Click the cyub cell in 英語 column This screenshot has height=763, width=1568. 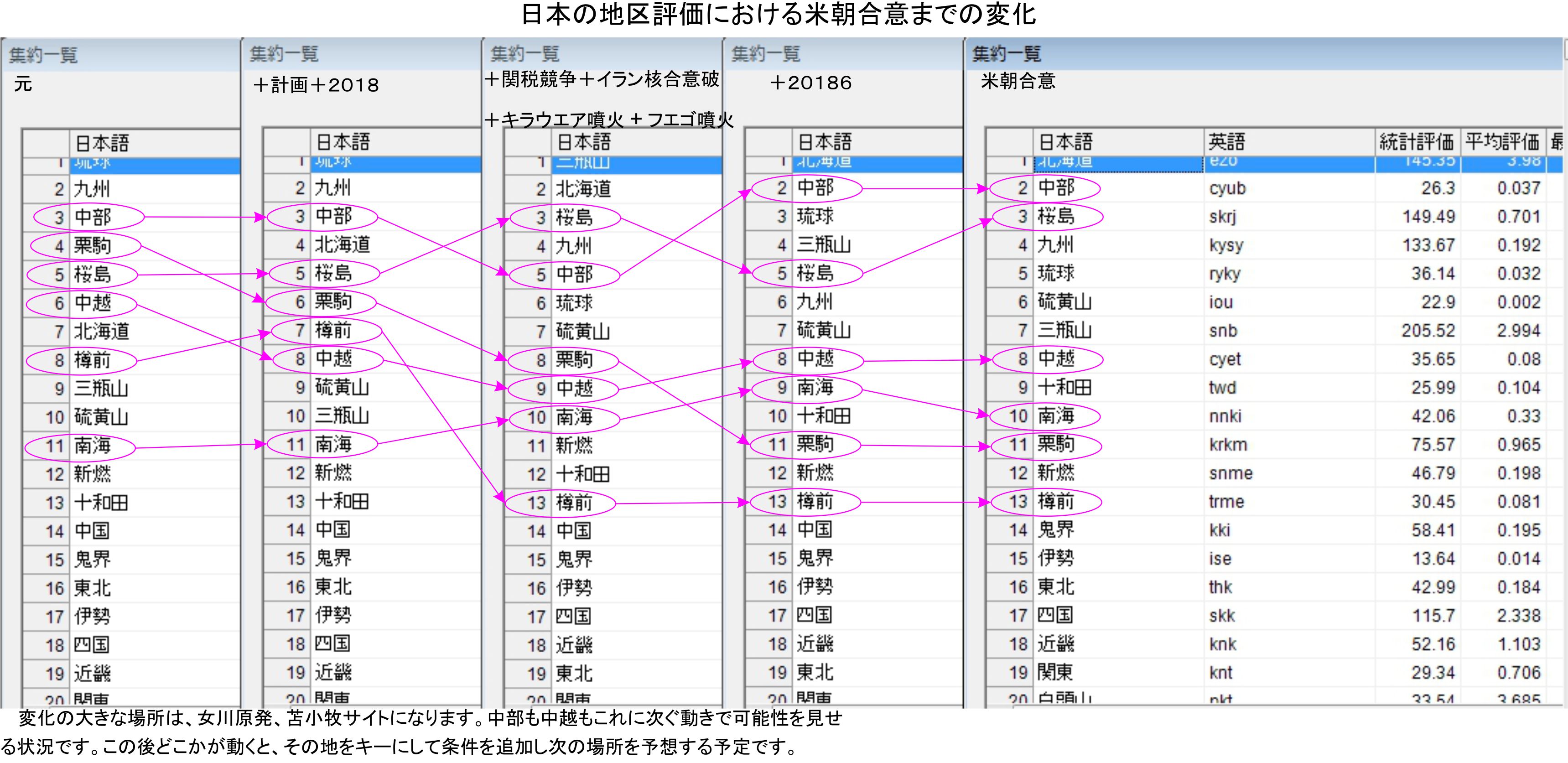(1227, 188)
